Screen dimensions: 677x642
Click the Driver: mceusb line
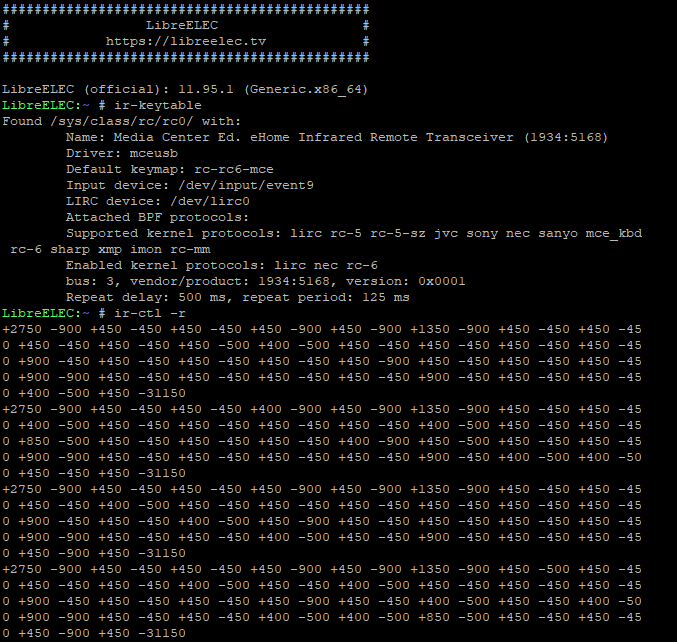(107, 153)
